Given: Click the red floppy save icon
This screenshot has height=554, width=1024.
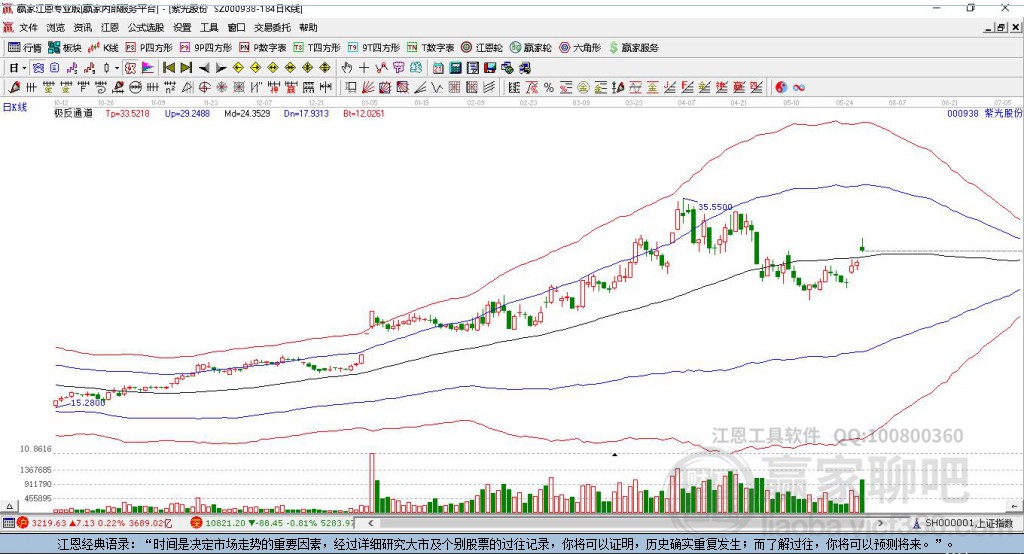Looking at the screenshot, I should coord(490,68).
